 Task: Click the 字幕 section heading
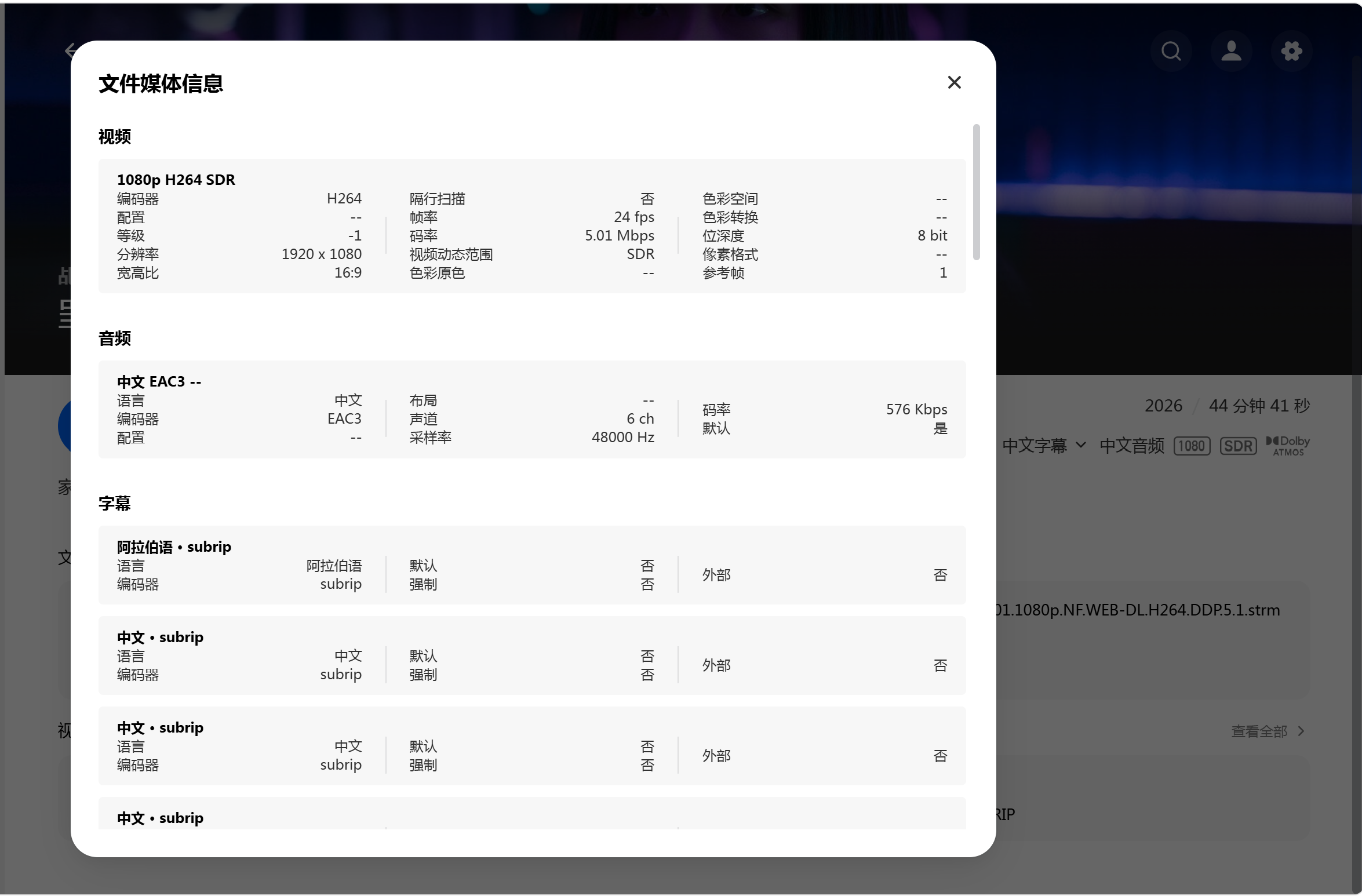click(x=114, y=503)
